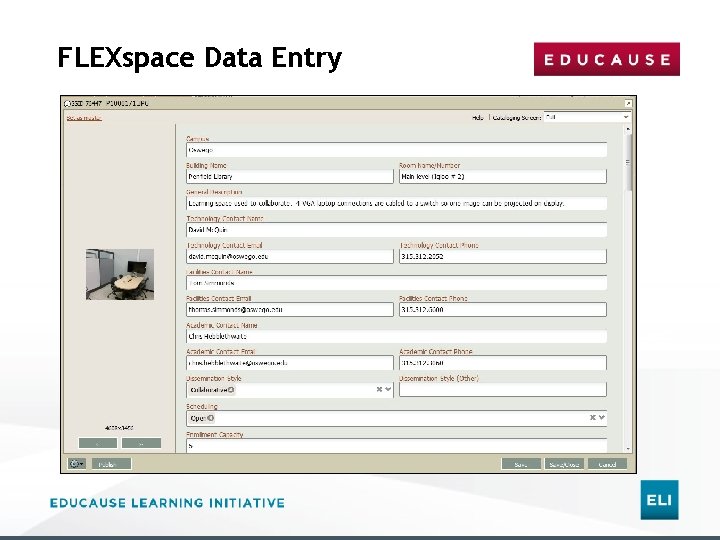Open the gear settings menu bottom-left
Image resolution: width=720 pixels, height=540 pixels.
(x=77, y=464)
